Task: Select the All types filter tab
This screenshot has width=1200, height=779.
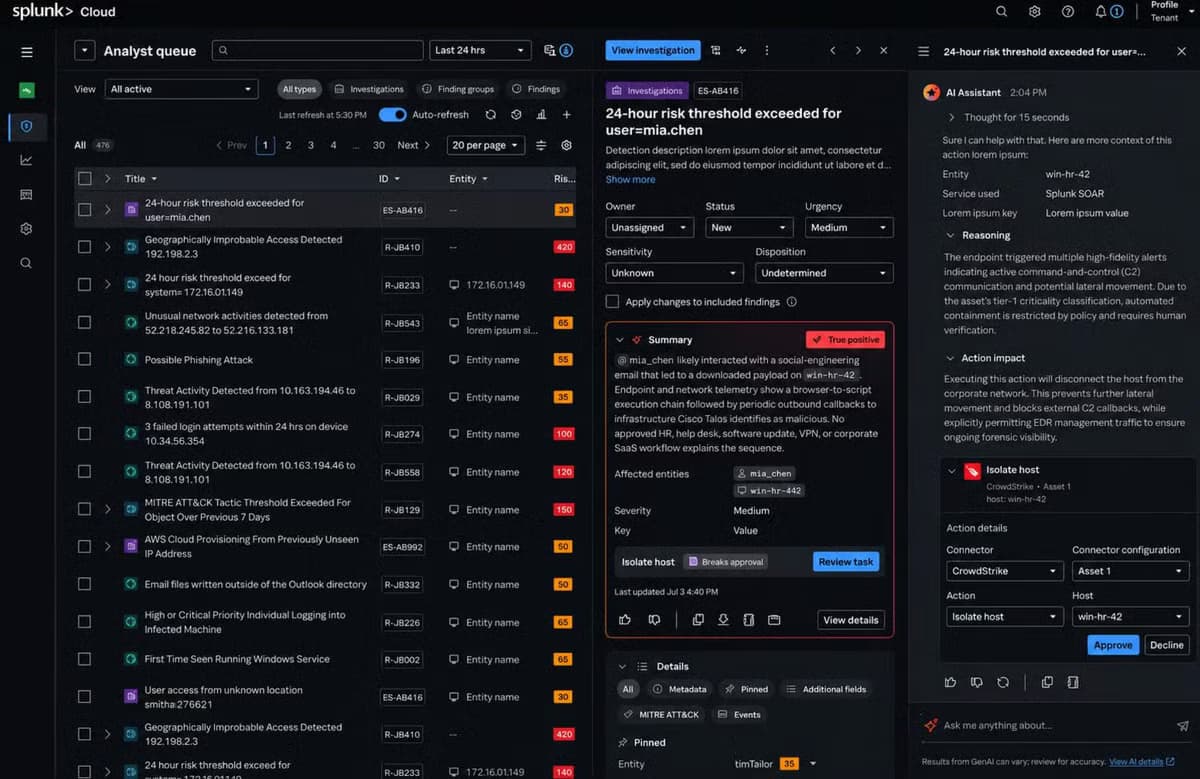Action: (298, 89)
